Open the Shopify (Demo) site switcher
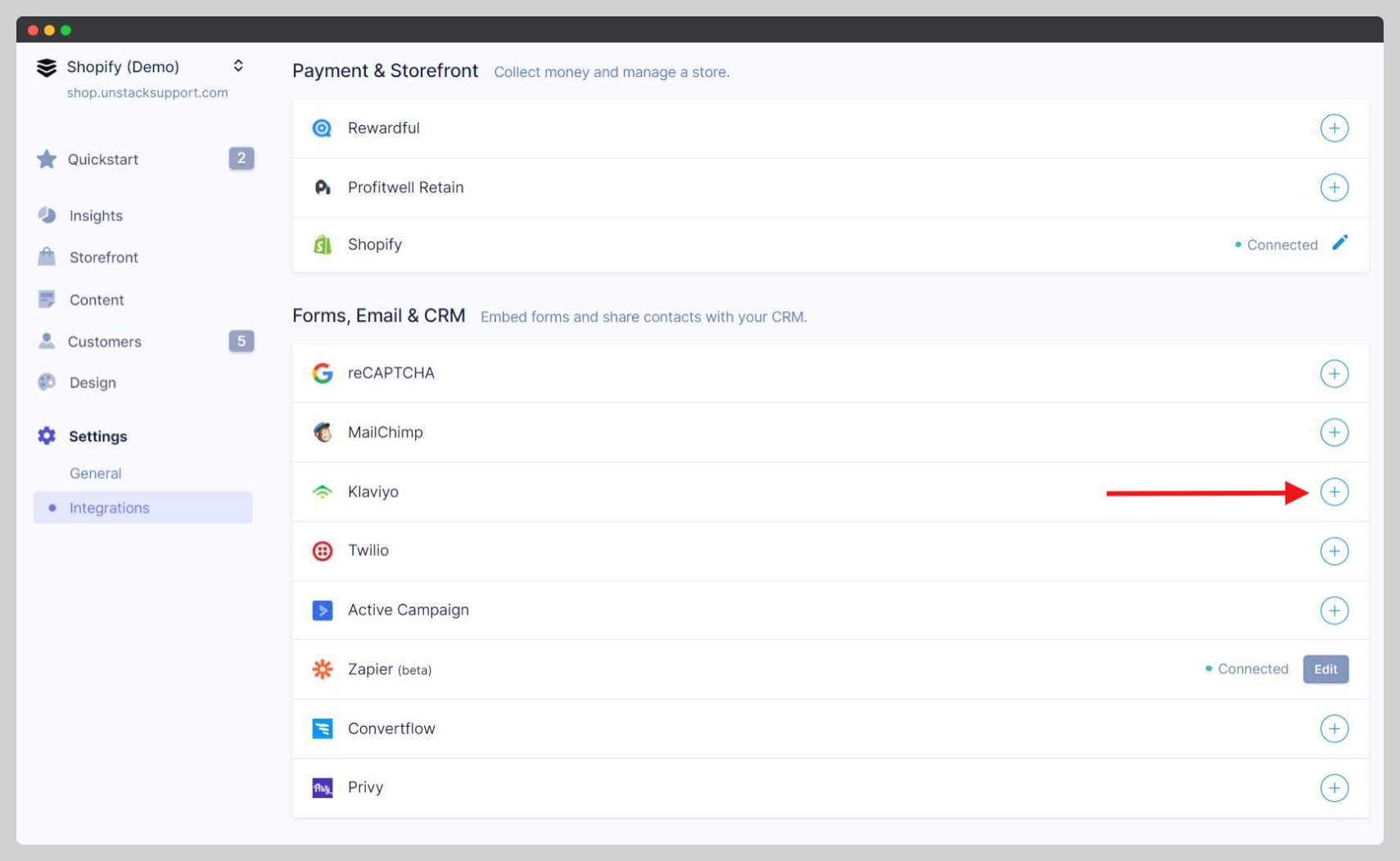1400x861 pixels. [238, 66]
